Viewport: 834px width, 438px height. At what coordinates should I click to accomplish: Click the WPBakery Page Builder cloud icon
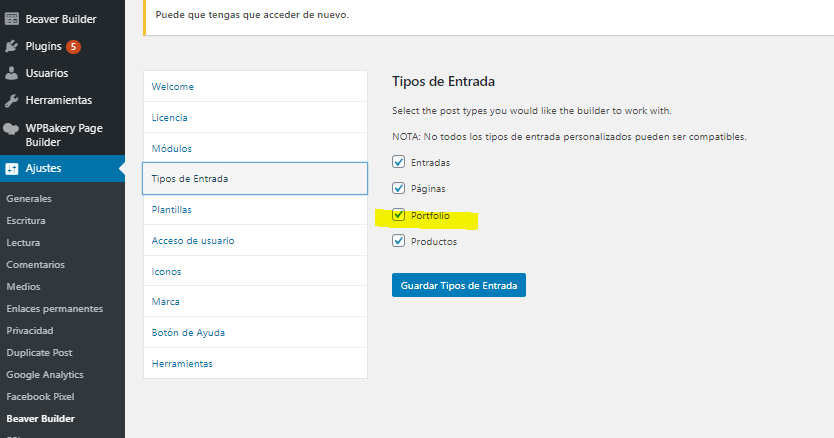click(x=11, y=128)
